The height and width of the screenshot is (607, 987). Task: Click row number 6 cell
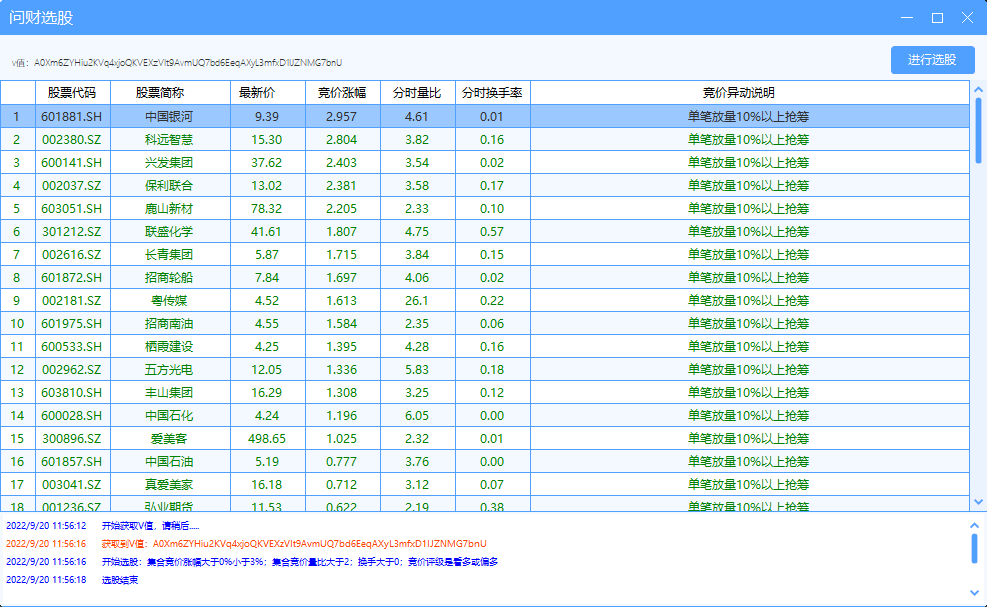point(17,232)
